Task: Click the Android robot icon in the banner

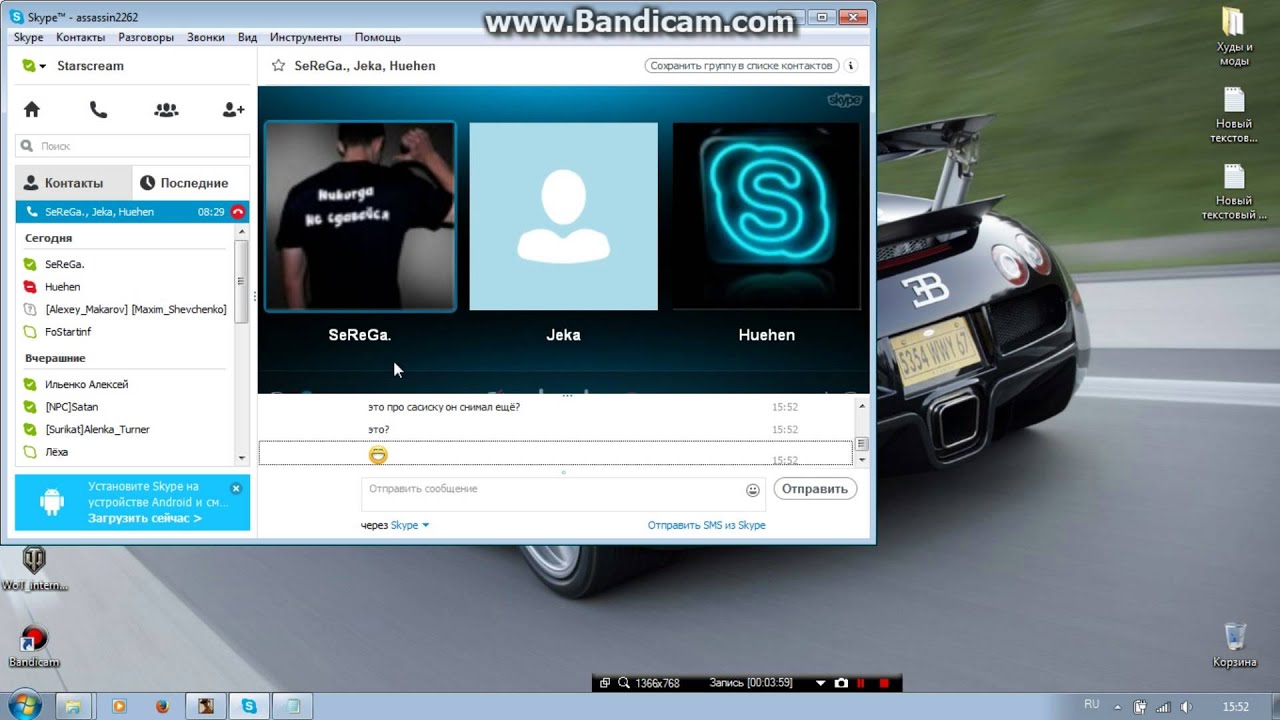Action: coord(52,502)
